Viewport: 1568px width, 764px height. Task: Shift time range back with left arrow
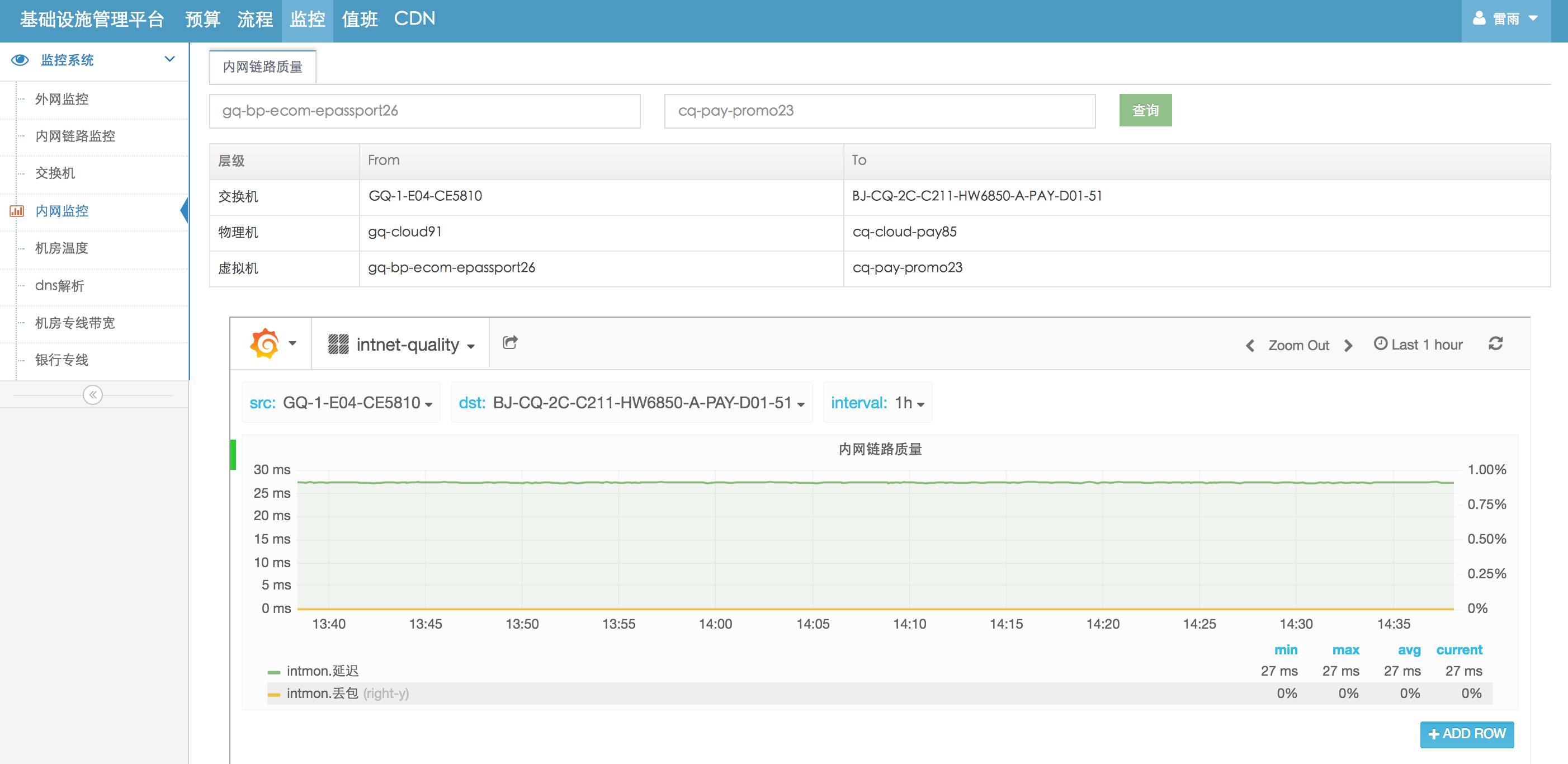point(1250,346)
